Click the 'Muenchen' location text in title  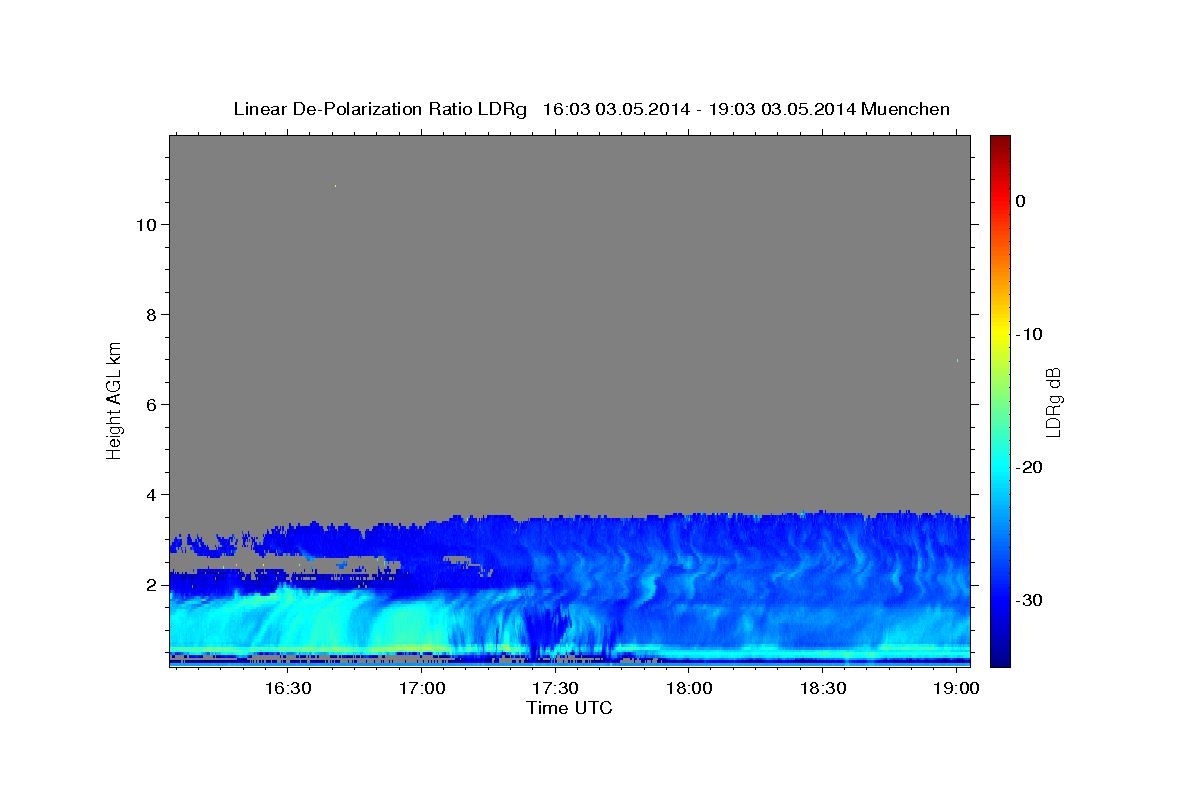coord(906,109)
